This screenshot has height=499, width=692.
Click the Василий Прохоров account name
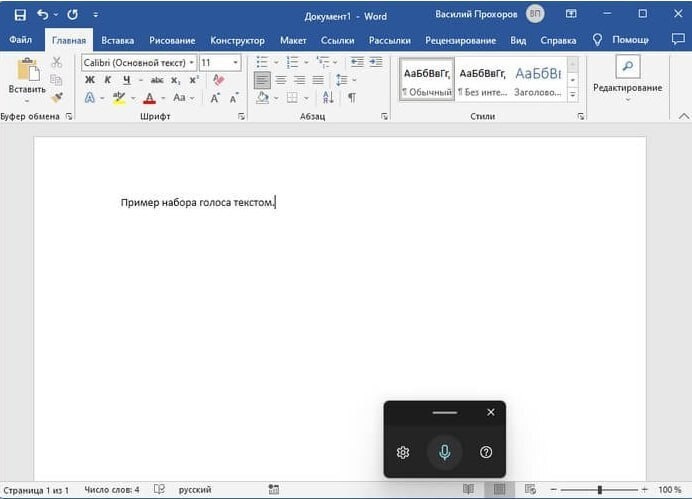[x=476, y=15]
